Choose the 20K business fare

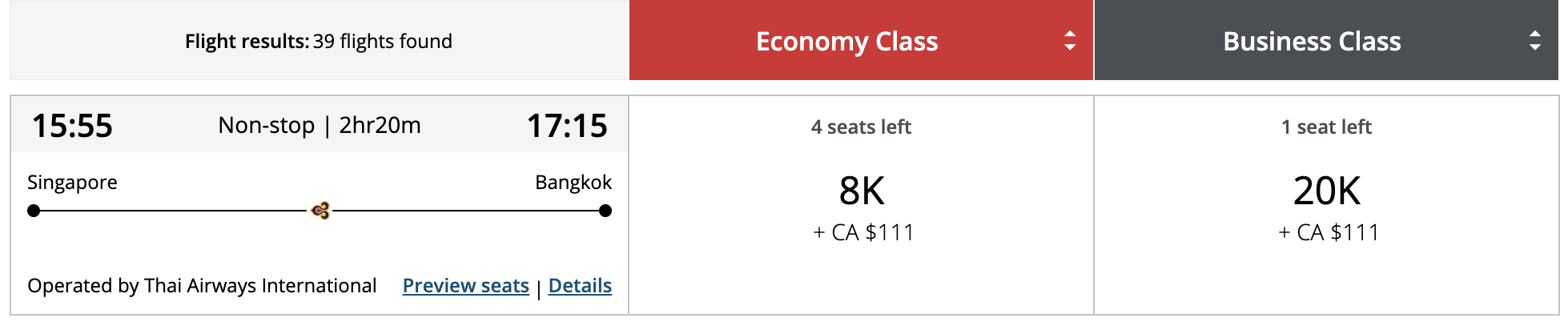(1327, 191)
